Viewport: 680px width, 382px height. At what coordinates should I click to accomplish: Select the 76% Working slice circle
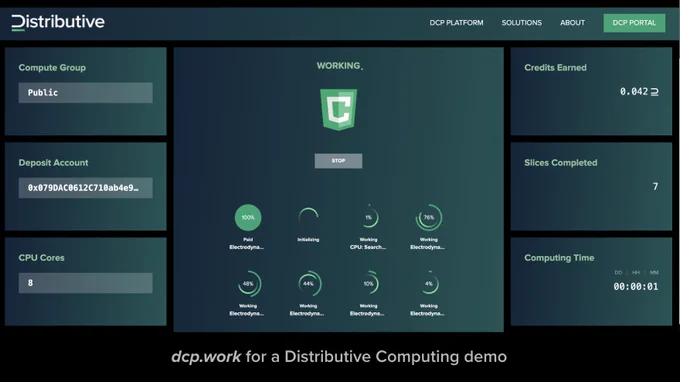click(x=428, y=218)
